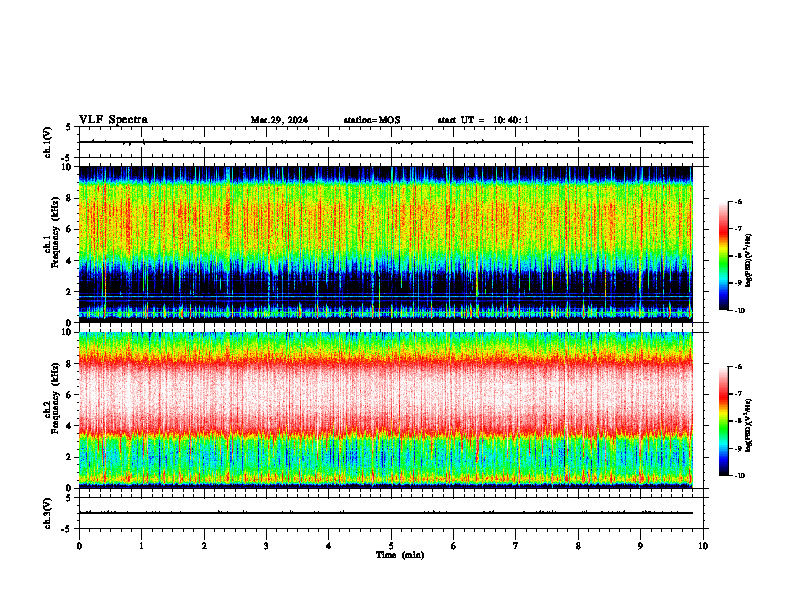
Task: Click the "2" kHz tick of ch.2 spectrogram
Action: coord(70,457)
